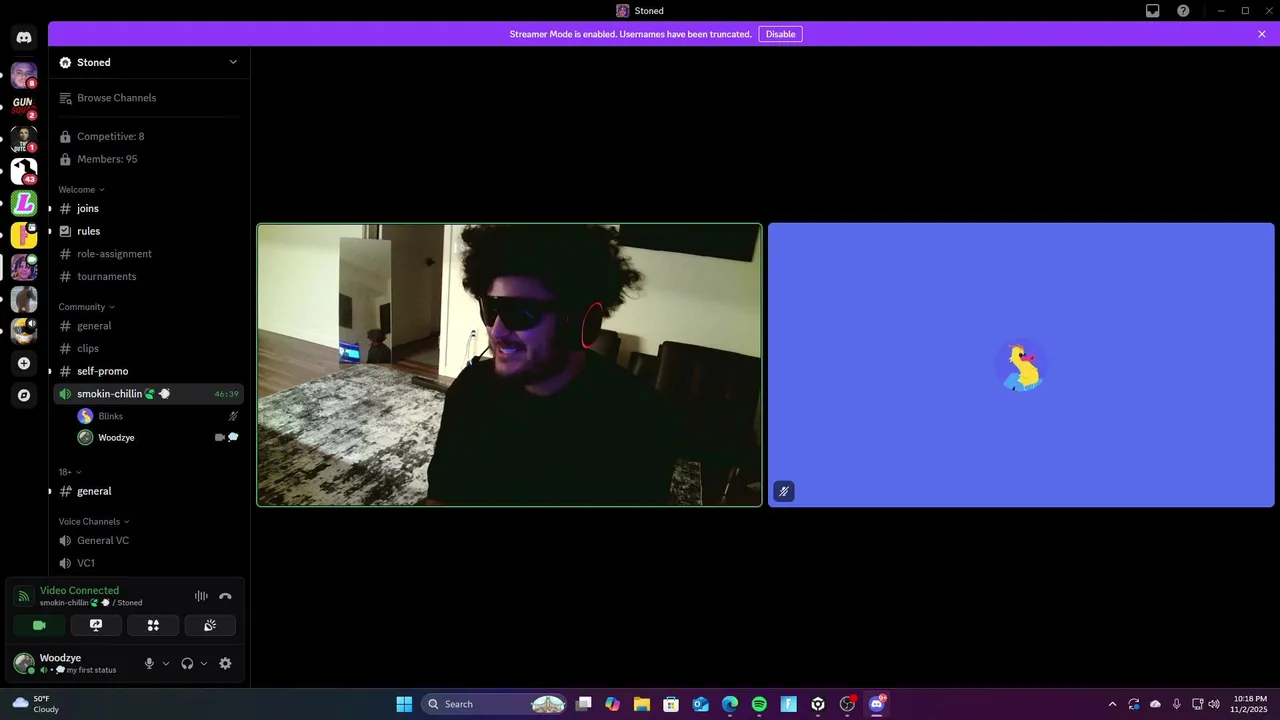Open the self-promo channel
This screenshot has width=1280, height=720.
[148, 371]
